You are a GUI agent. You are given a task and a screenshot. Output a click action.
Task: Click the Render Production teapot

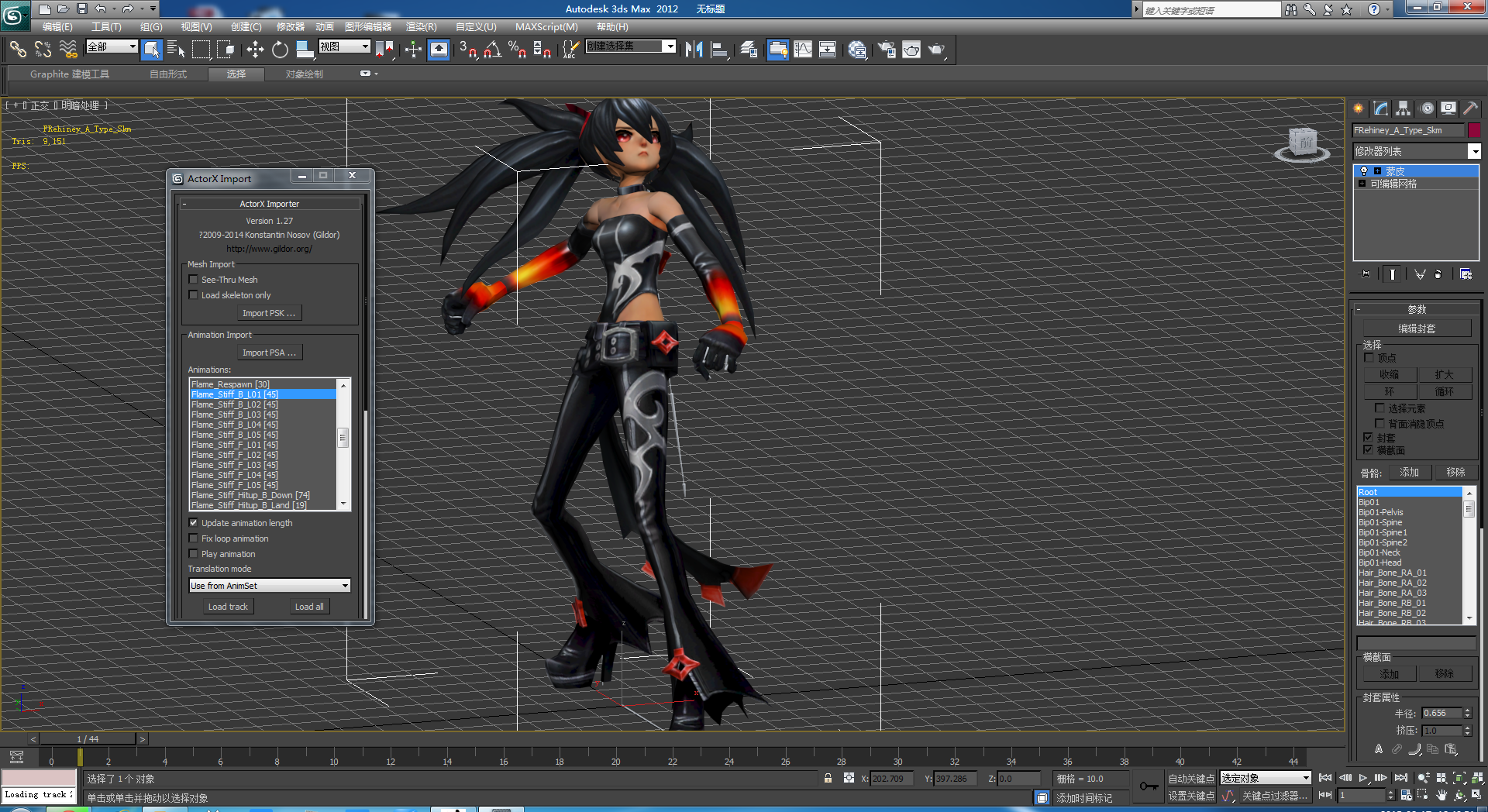[x=936, y=50]
